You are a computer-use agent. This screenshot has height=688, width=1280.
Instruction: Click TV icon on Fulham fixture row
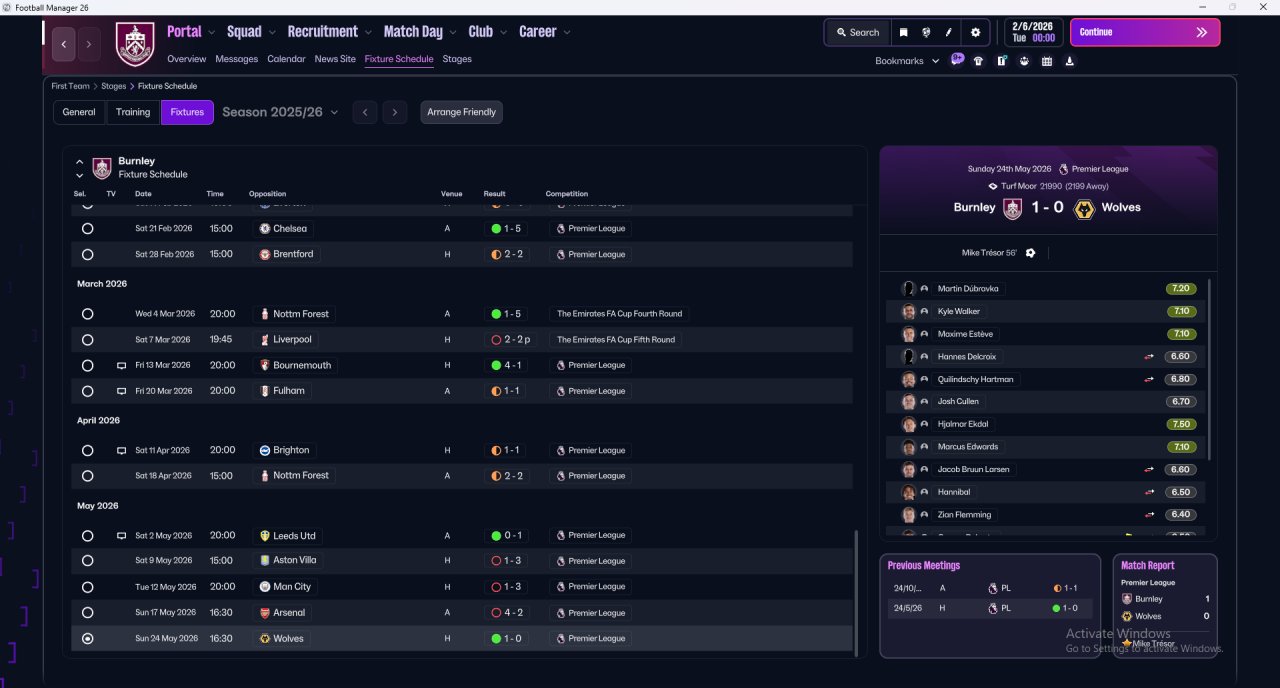pyautogui.click(x=121, y=391)
